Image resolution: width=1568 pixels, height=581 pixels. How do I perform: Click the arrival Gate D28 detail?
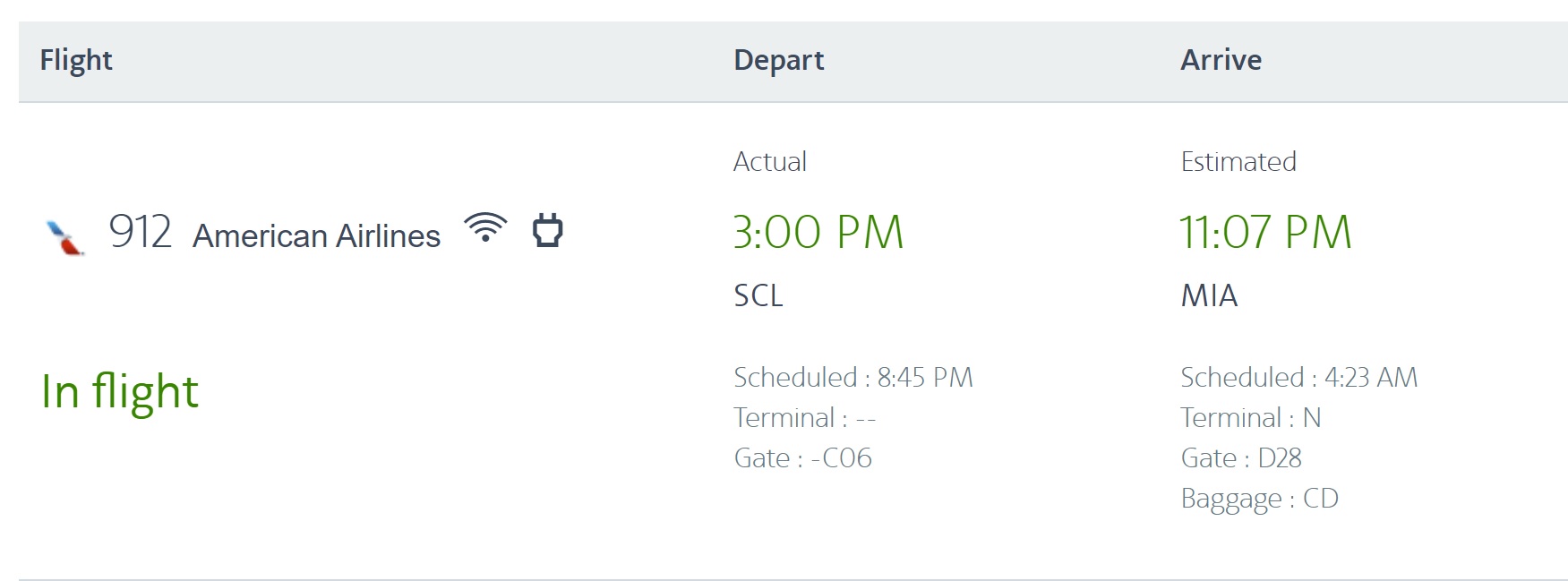coord(1244,457)
